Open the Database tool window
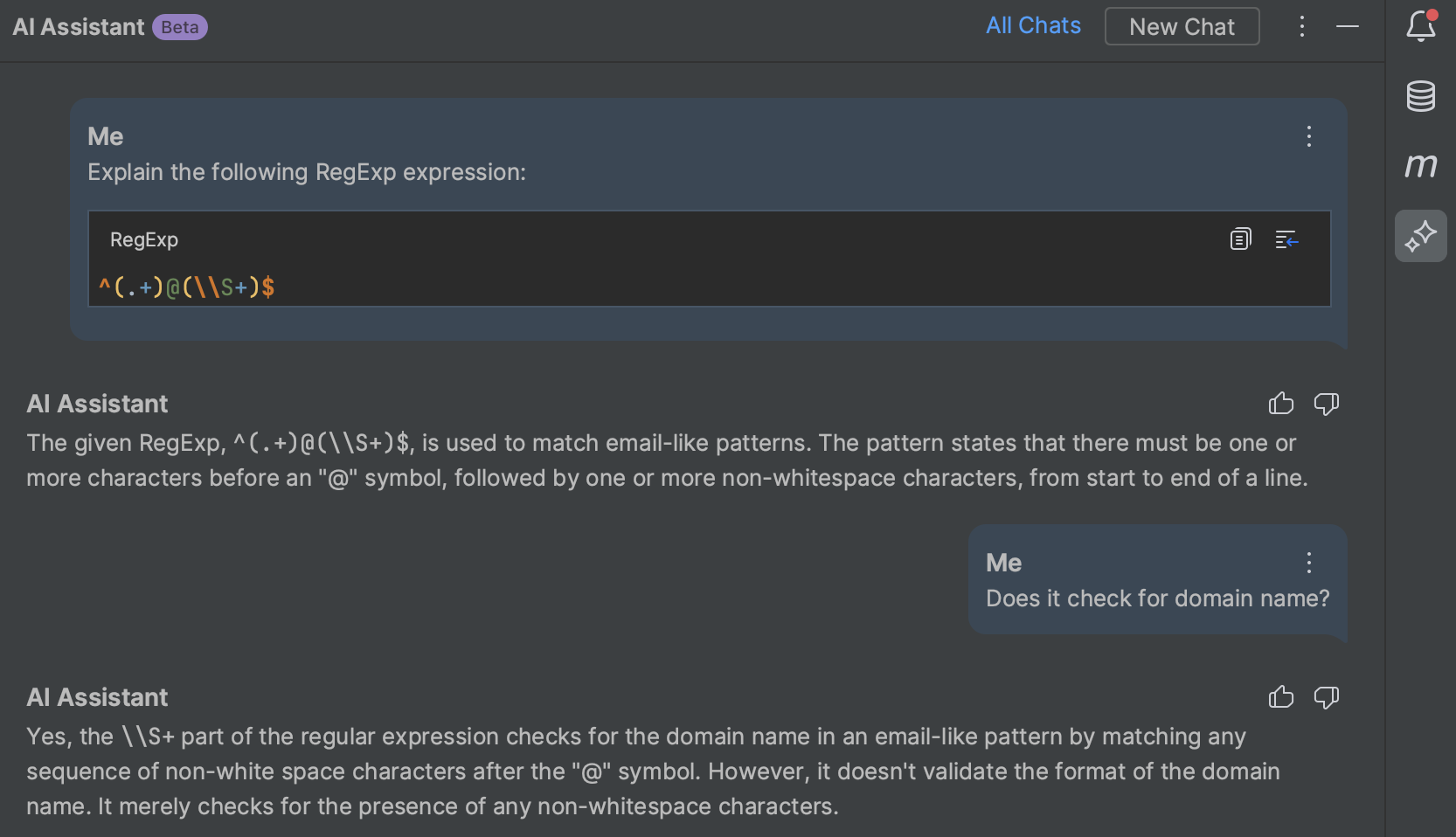 click(1419, 96)
